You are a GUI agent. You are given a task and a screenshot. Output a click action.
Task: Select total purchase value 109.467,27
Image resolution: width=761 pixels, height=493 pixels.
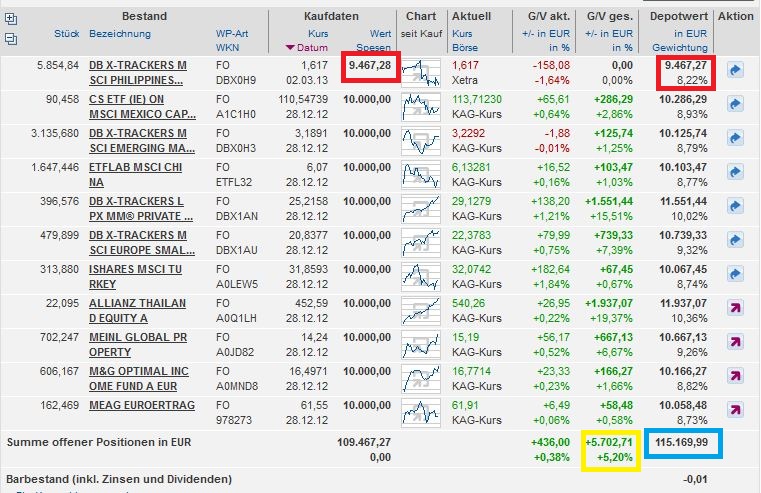tap(364, 442)
